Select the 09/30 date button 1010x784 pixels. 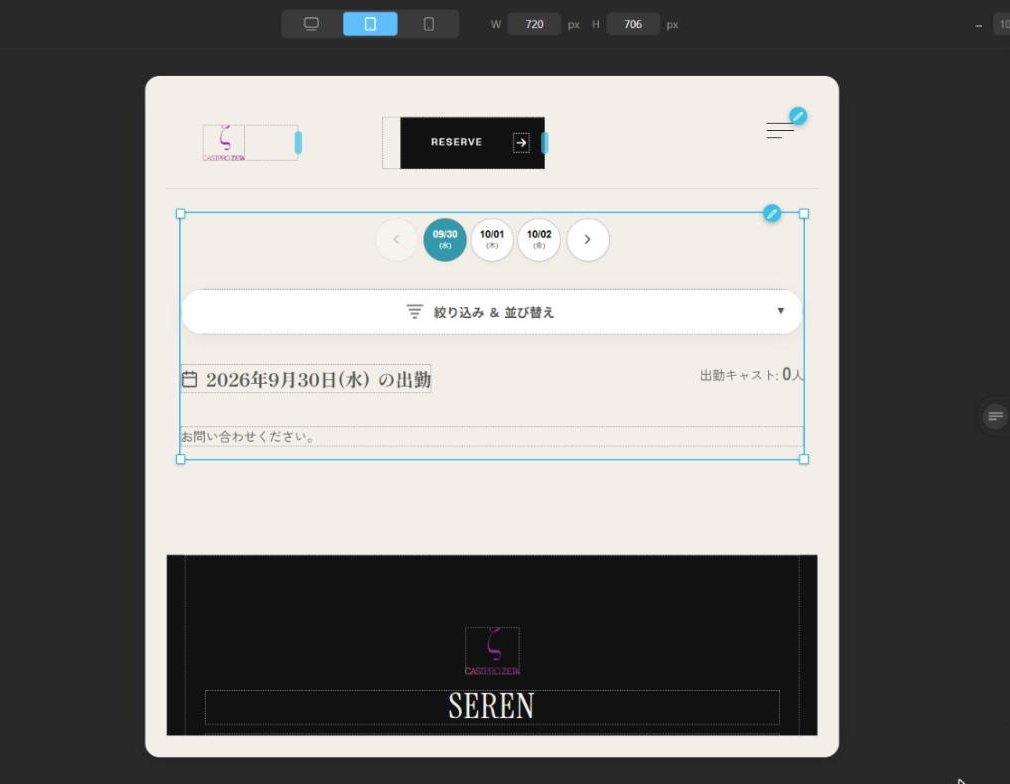[444, 240]
